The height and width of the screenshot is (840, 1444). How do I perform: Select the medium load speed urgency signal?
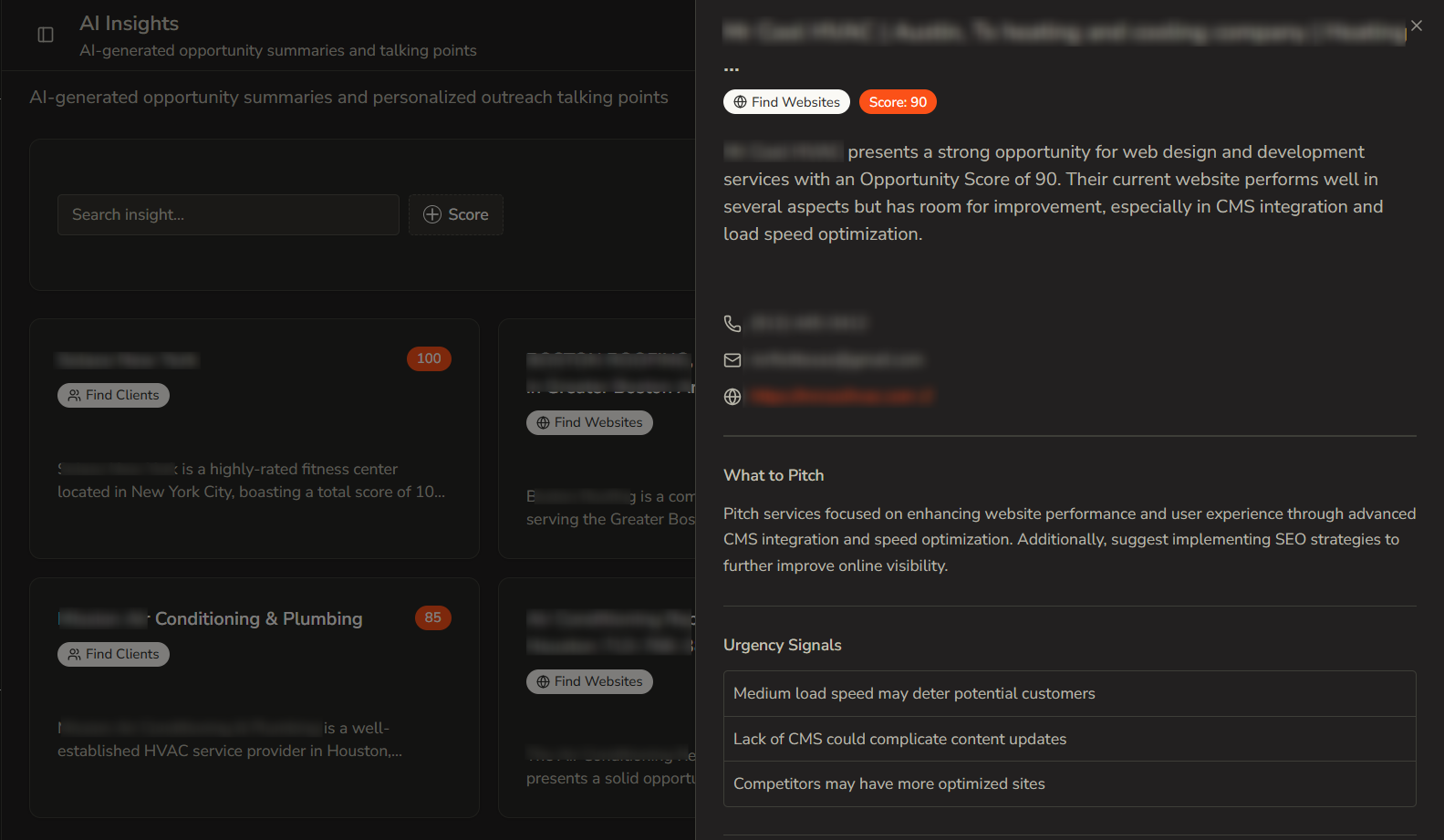click(x=1069, y=693)
